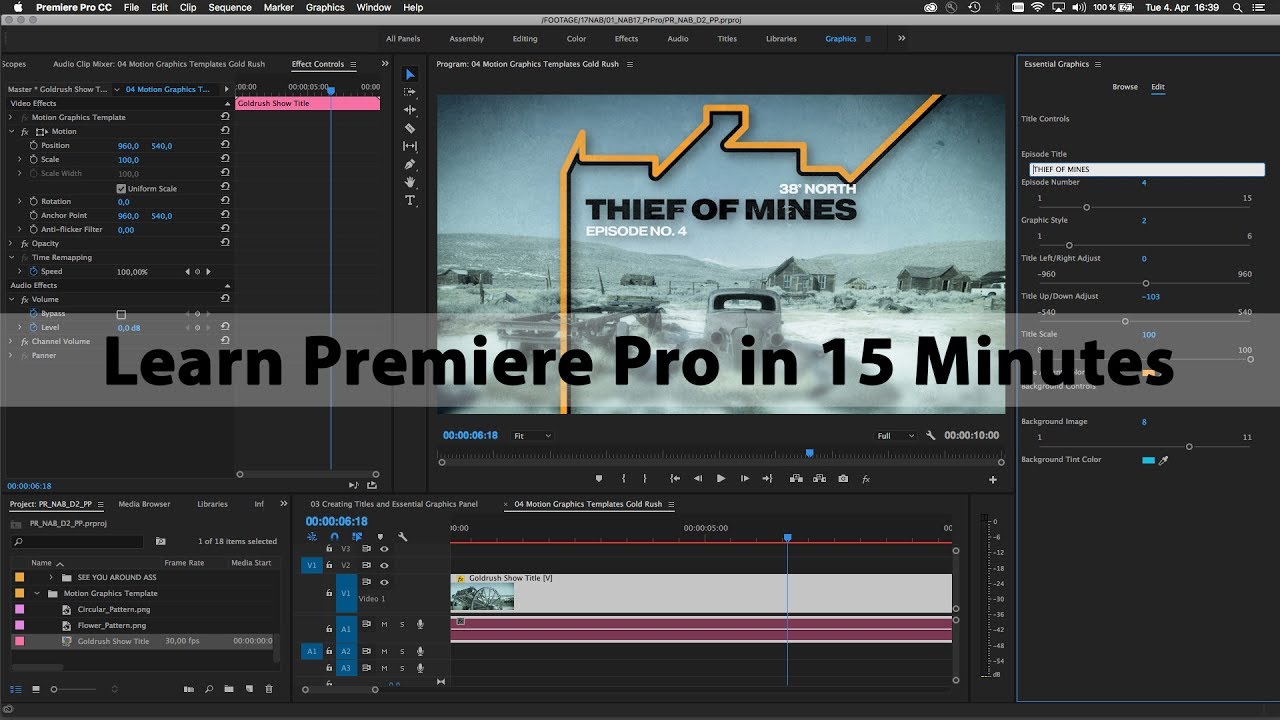Toggle V3 track output eye
The image size is (1280, 720).
[x=384, y=548]
